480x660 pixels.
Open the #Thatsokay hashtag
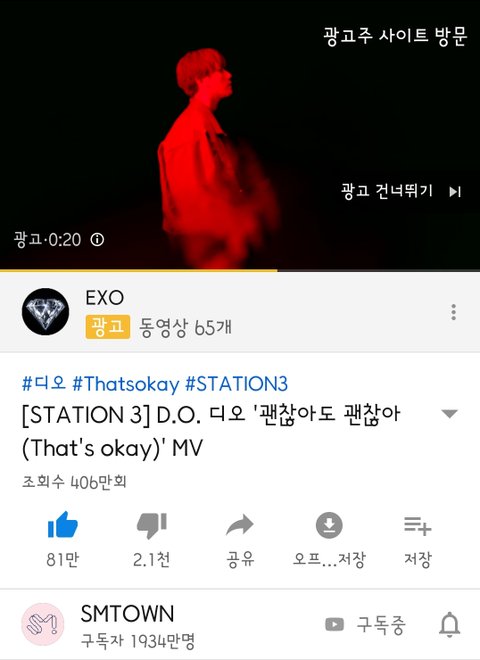coord(125,383)
